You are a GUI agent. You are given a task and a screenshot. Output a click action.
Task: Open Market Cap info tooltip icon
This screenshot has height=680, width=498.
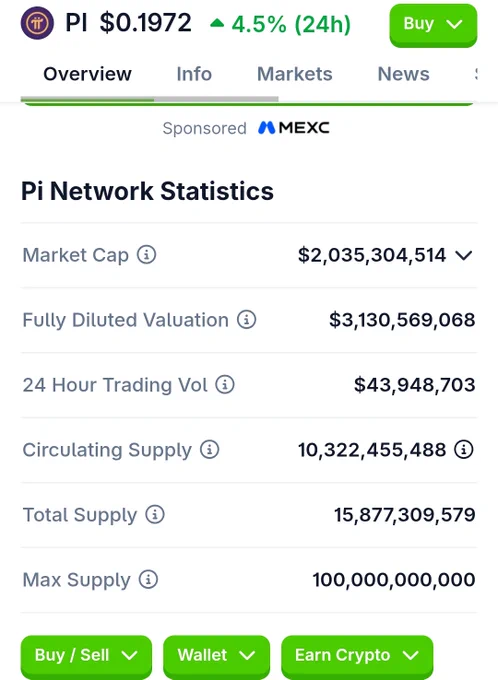pos(147,255)
